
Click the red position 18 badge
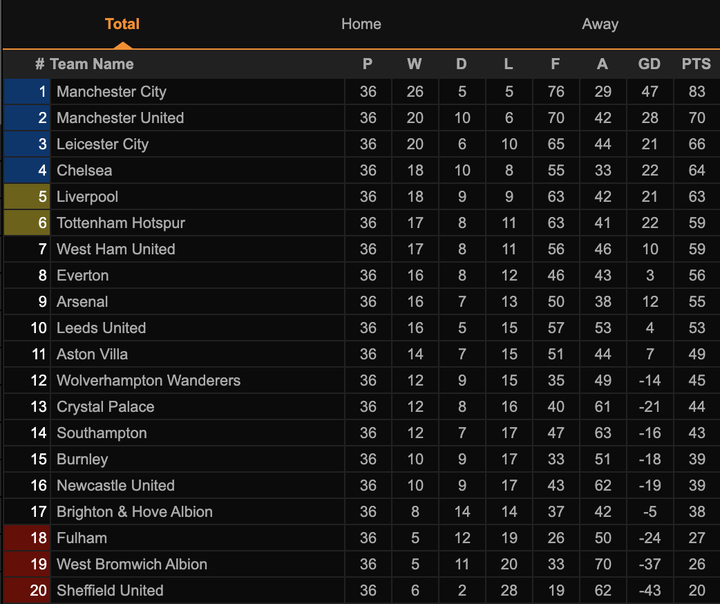click(27, 538)
